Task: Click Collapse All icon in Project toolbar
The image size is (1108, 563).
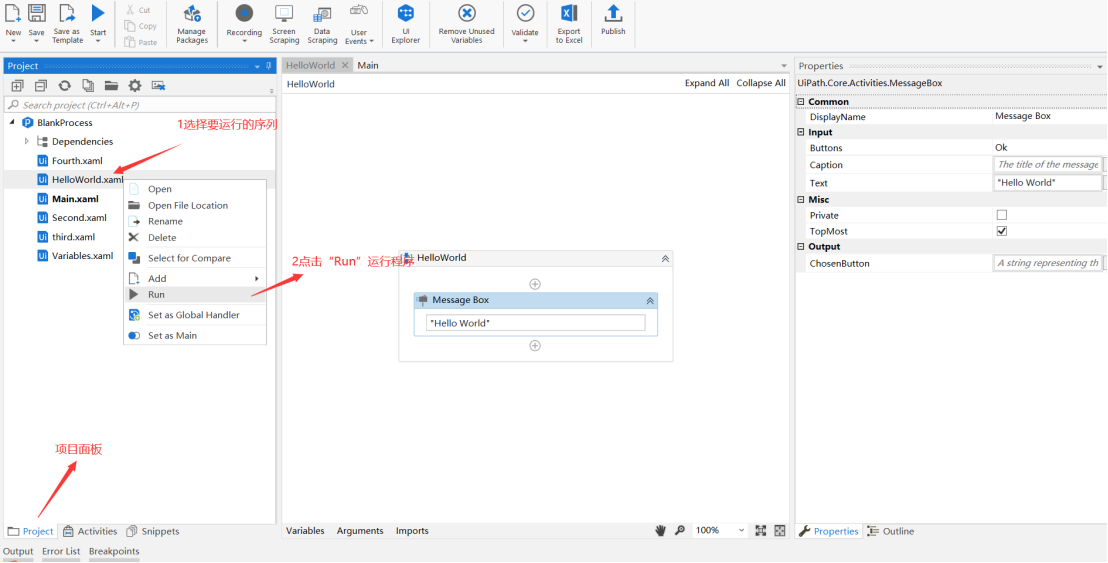Action: [41, 85]
